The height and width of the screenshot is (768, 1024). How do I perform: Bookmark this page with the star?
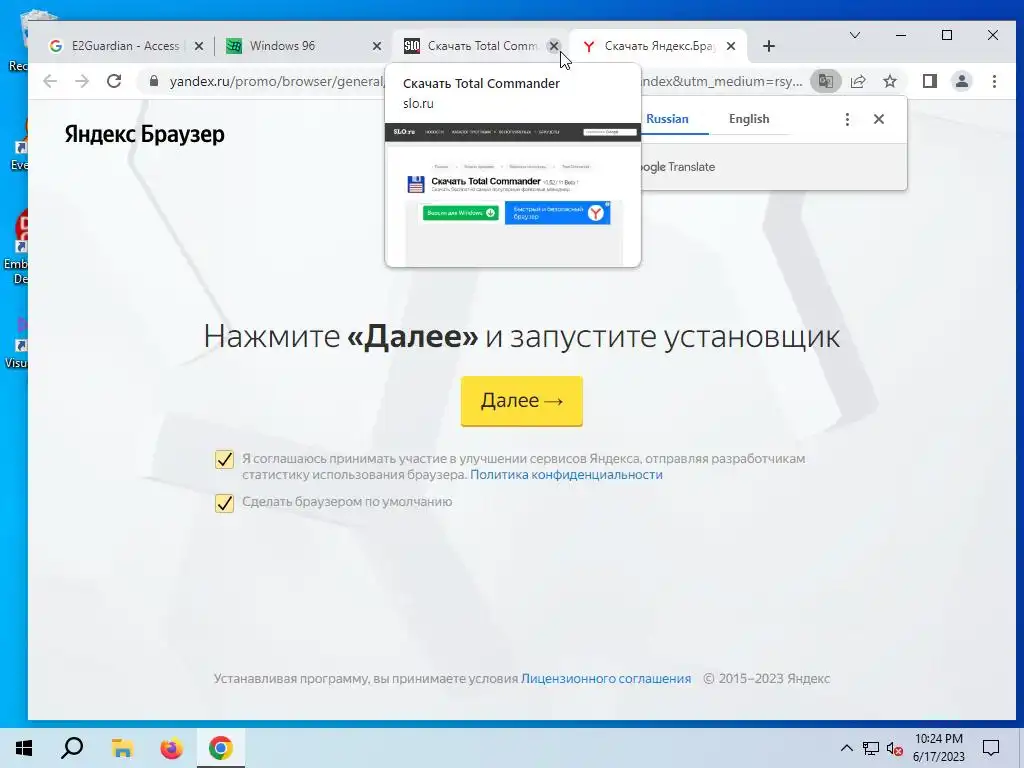[889, 81]
